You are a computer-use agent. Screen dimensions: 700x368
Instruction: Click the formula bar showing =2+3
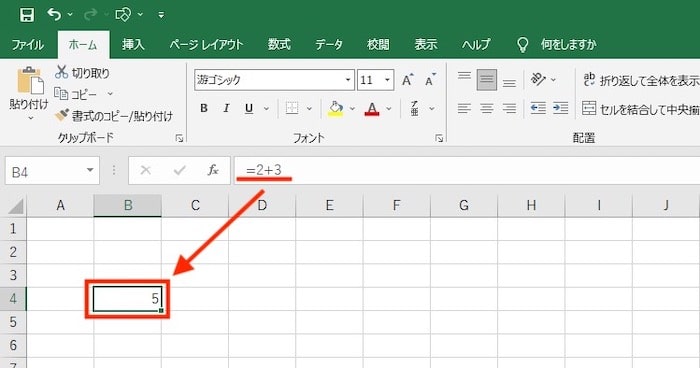click(x=467, y=170)
